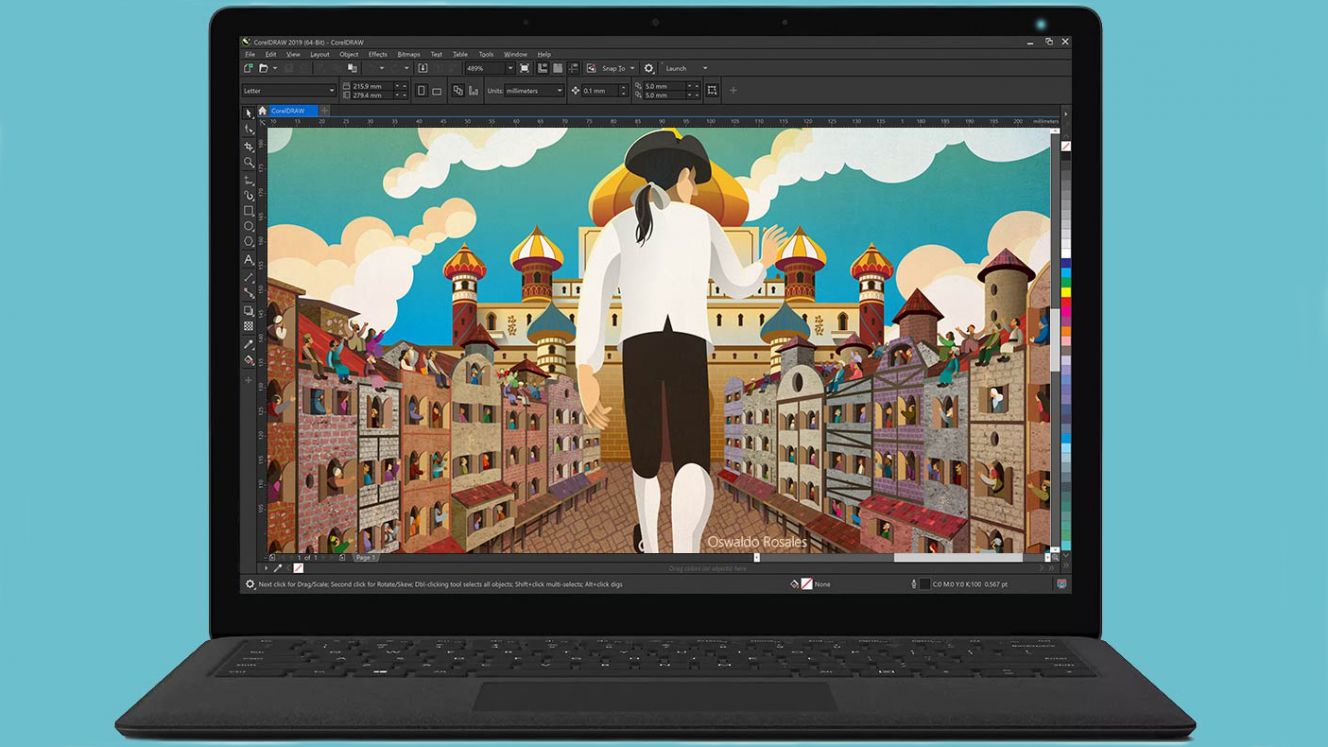
Task: Click the fill color None indicator
Action: [807, 584]
